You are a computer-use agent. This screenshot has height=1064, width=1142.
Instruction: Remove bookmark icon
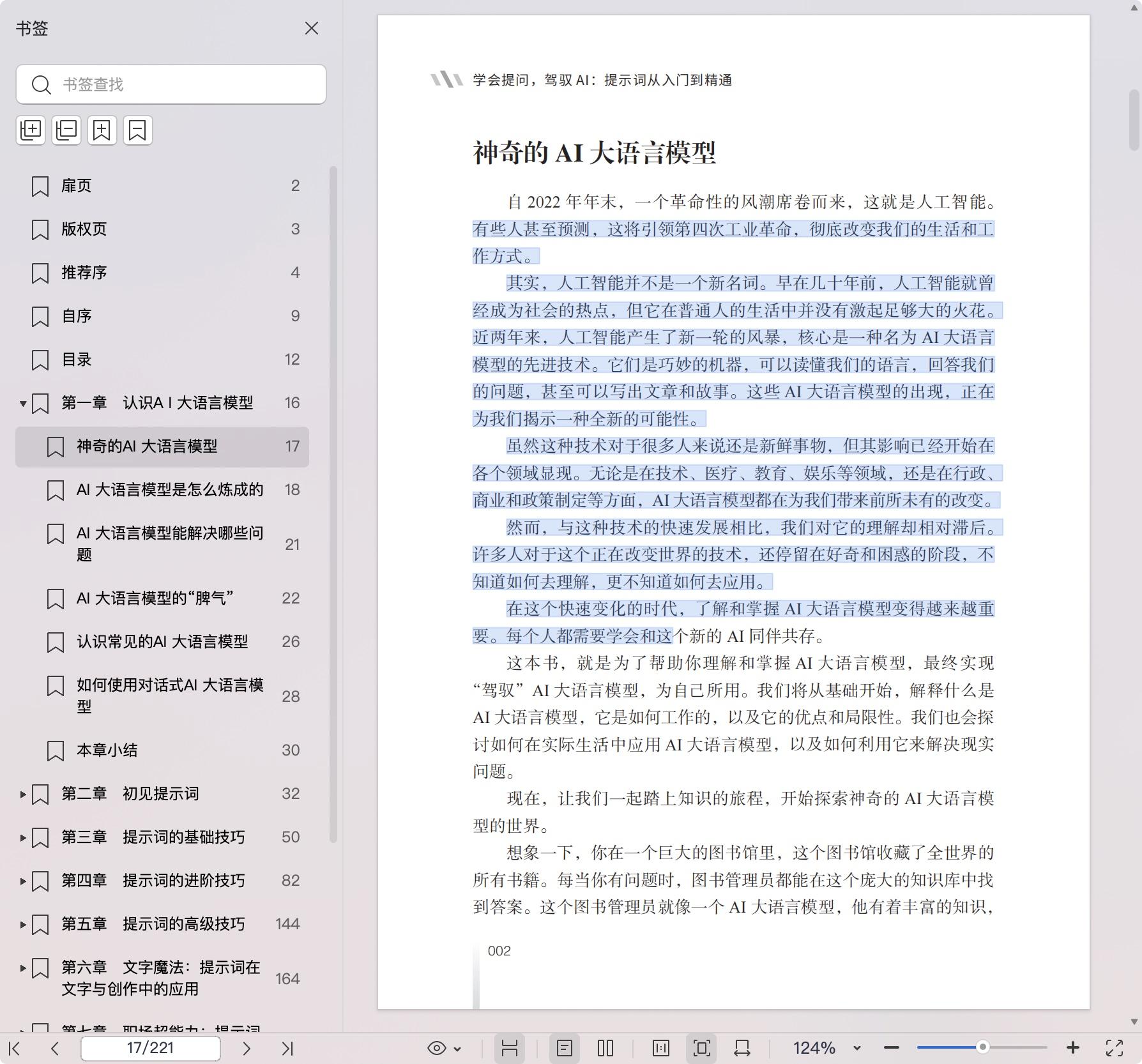point(138,130)
